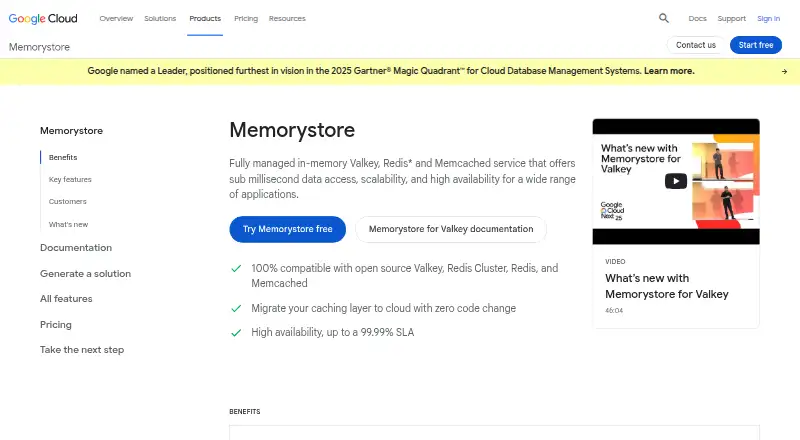The image size is (800, 440).
Task: Open the video thumbnail image
Action: point(676,181)
